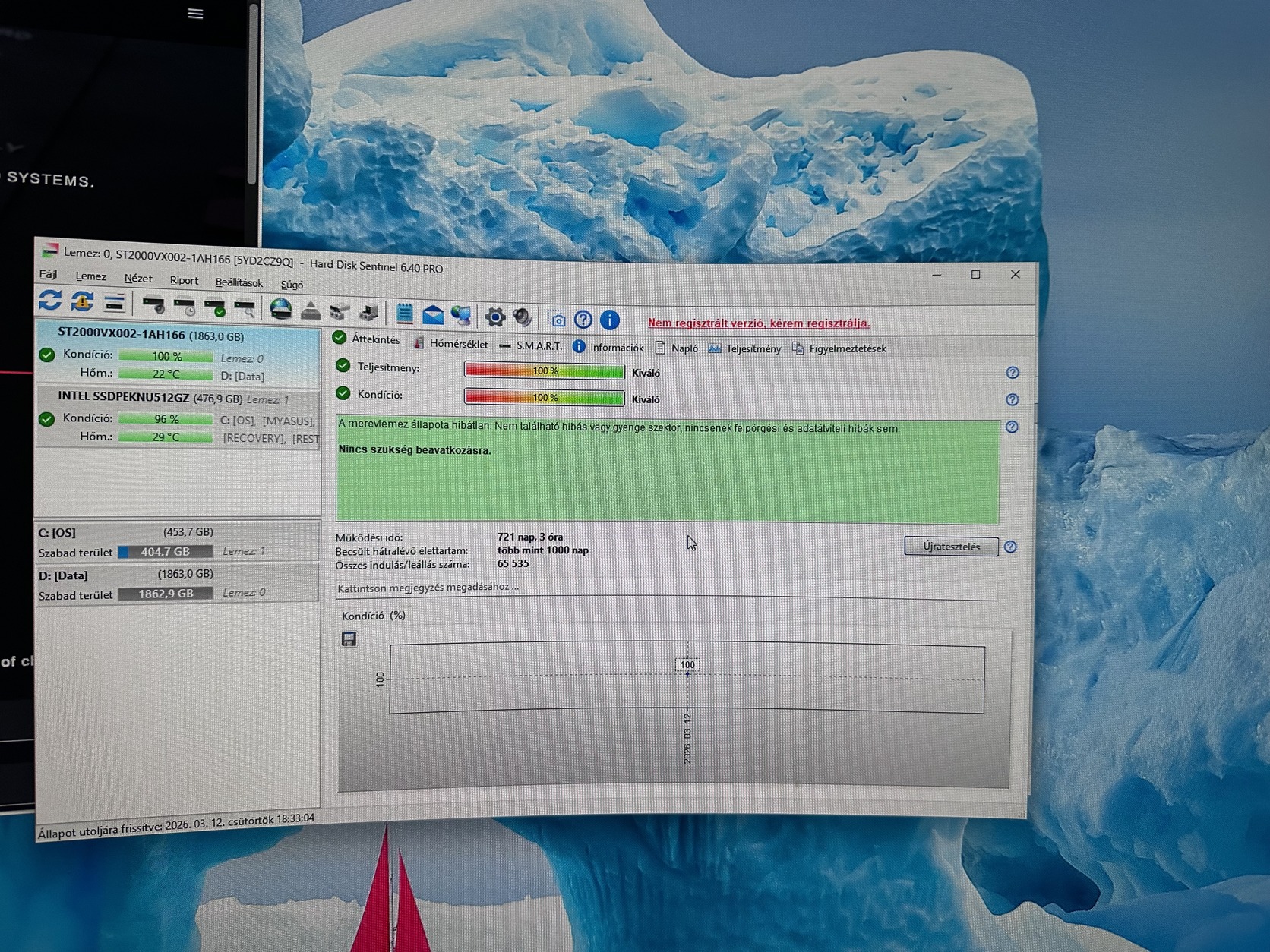Switch to the Információk tab
The width and height of the screenshot is (1270, 952).
pyautogui.click(x=608, y=347)
